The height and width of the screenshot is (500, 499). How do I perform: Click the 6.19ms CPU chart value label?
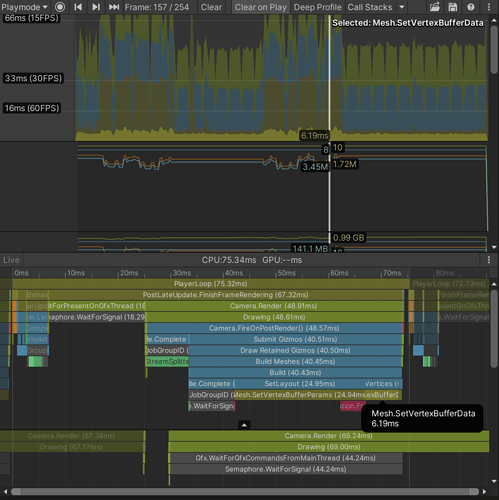(x=315, y=135)
